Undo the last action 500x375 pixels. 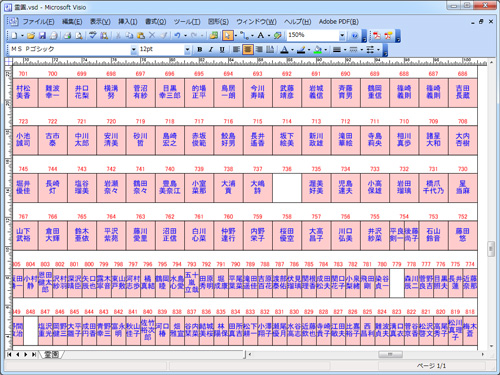point(177,35)
